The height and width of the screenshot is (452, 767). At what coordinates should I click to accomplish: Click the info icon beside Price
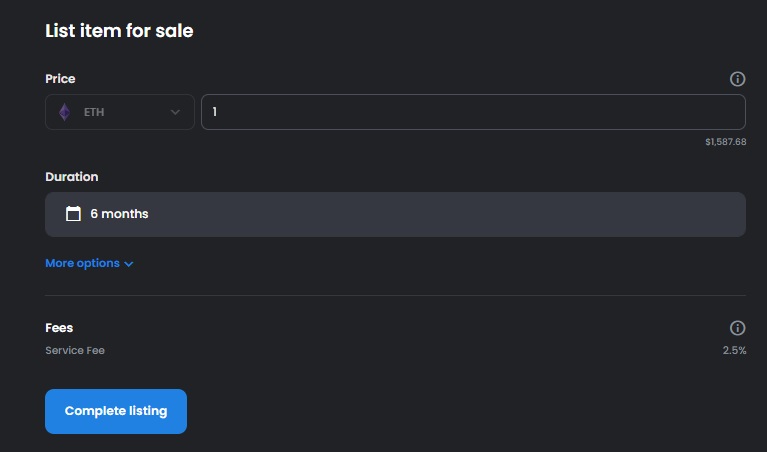(x=737, y=79)
